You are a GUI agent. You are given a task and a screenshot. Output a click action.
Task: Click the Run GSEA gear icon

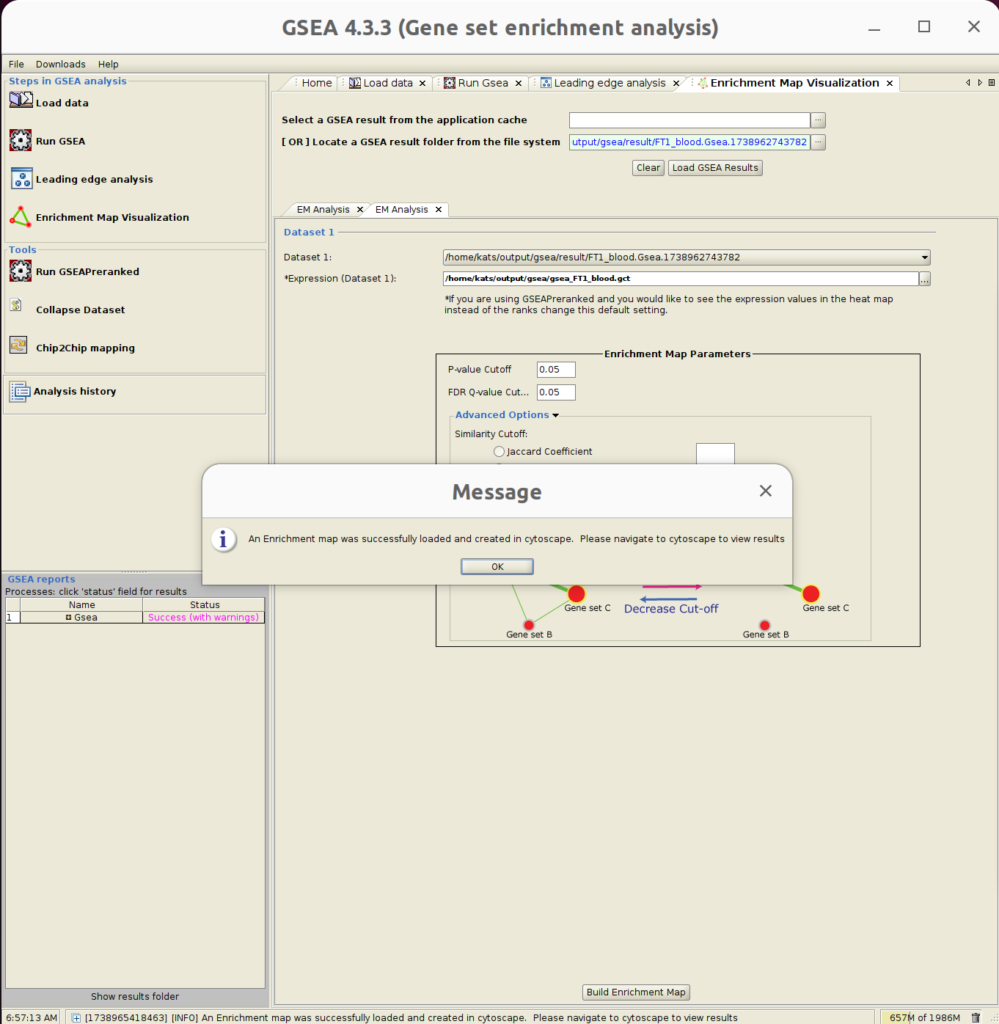(20, 140)
